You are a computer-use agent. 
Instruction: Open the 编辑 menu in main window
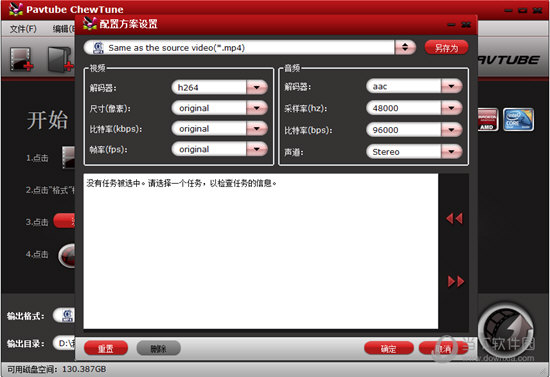click(x=63, y=29)
